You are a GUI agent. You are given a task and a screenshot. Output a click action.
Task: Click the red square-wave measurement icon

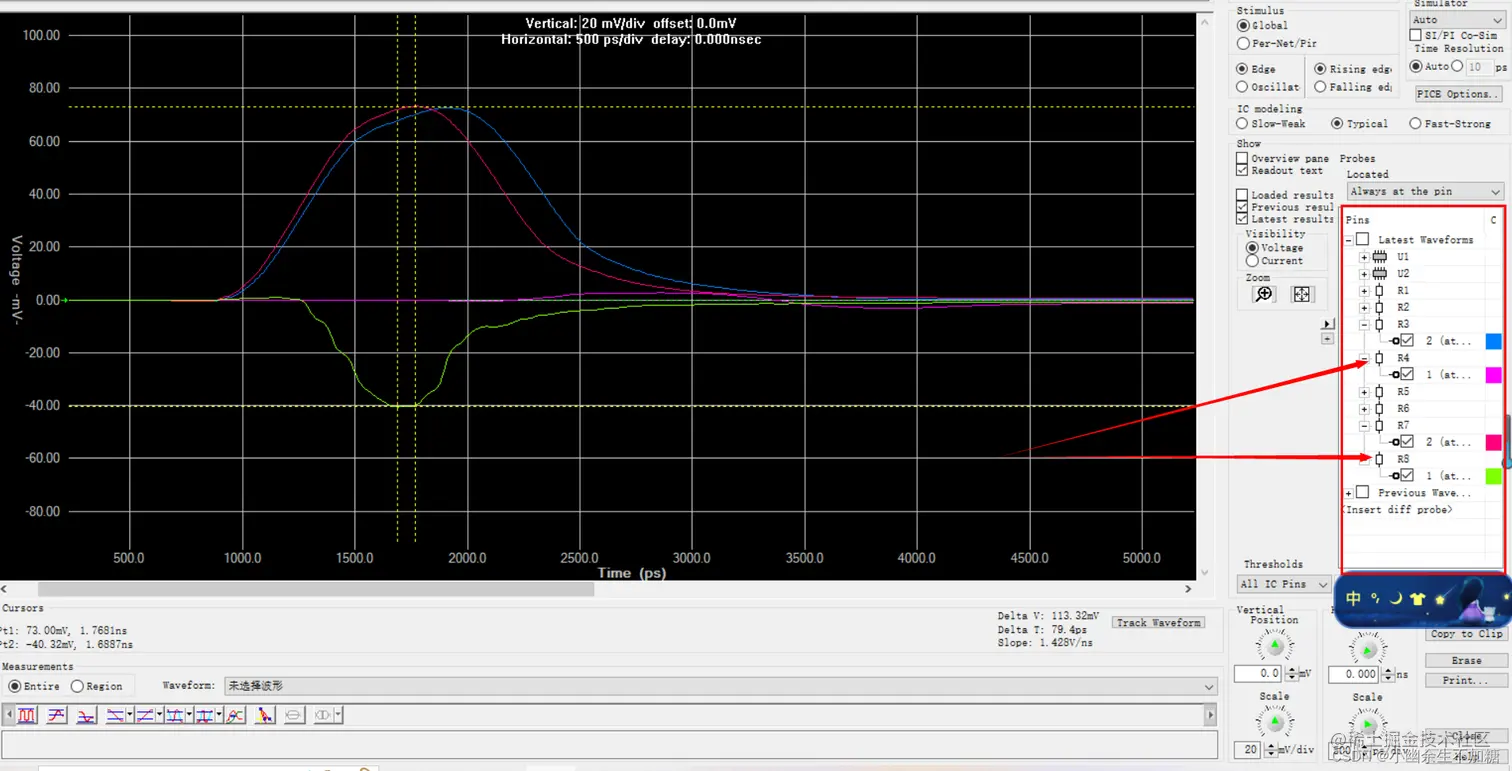27,715
